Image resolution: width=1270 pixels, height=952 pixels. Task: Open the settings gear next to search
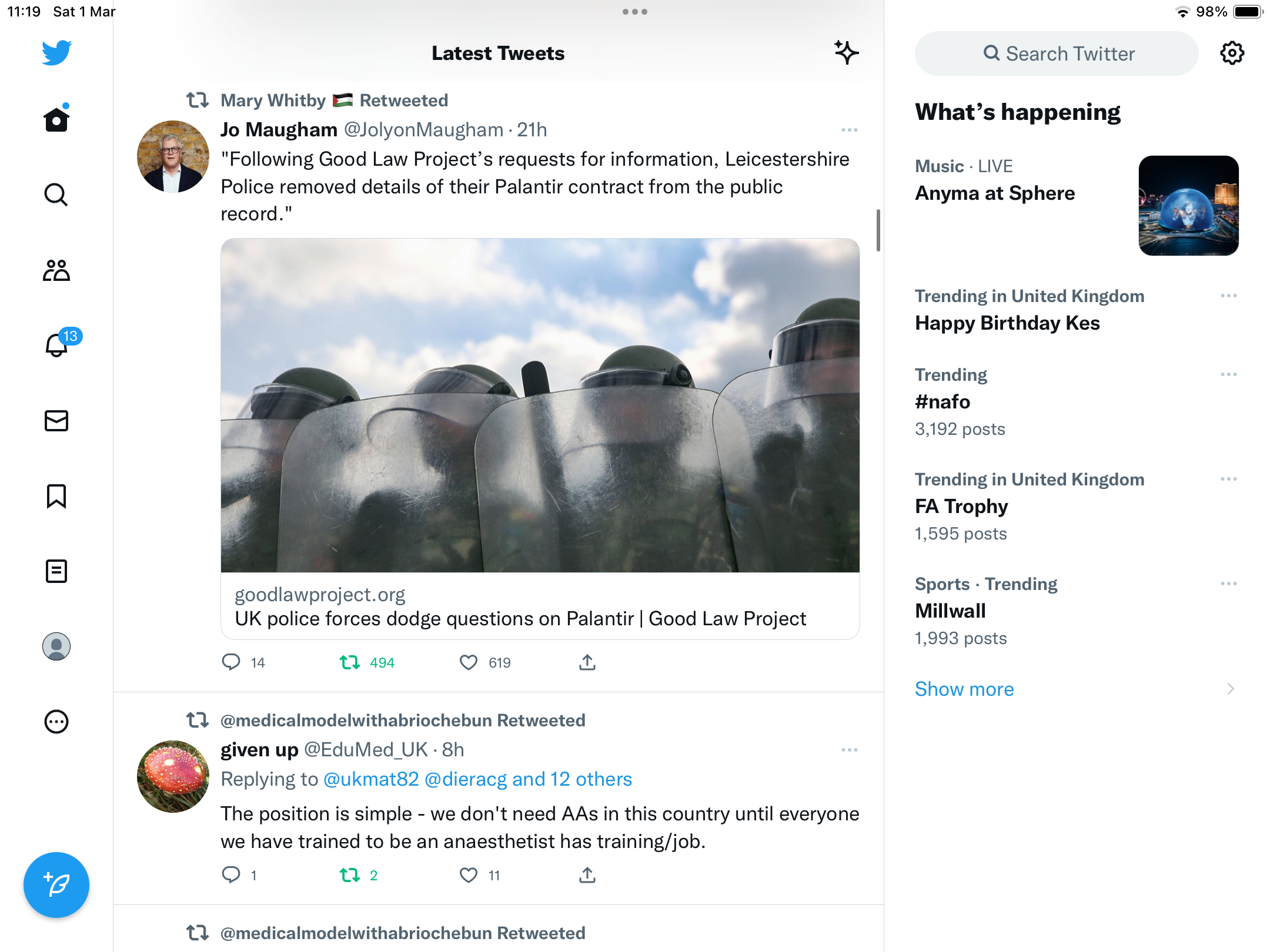tap(1232, 53)
